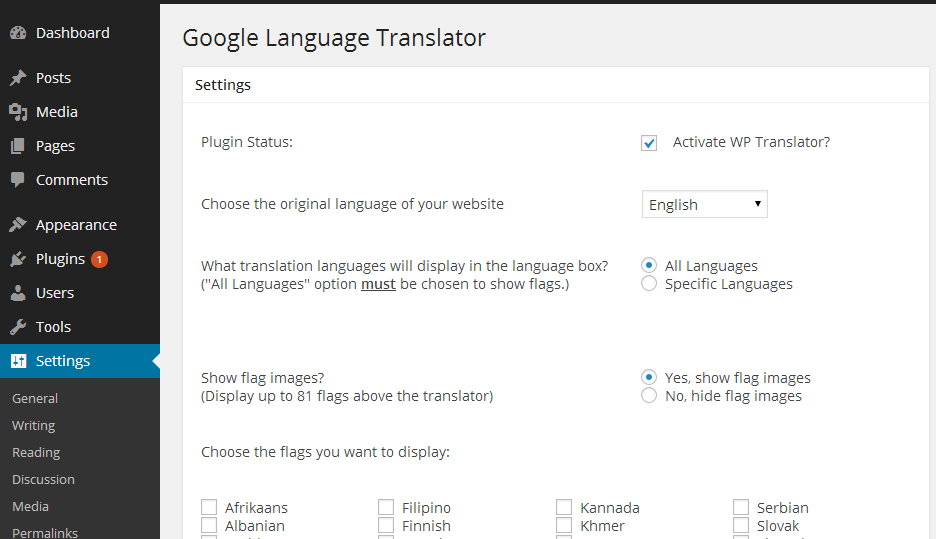Open the Plugins menu label
This screenshot has height=539, width=936.
(x=60, y=259)
